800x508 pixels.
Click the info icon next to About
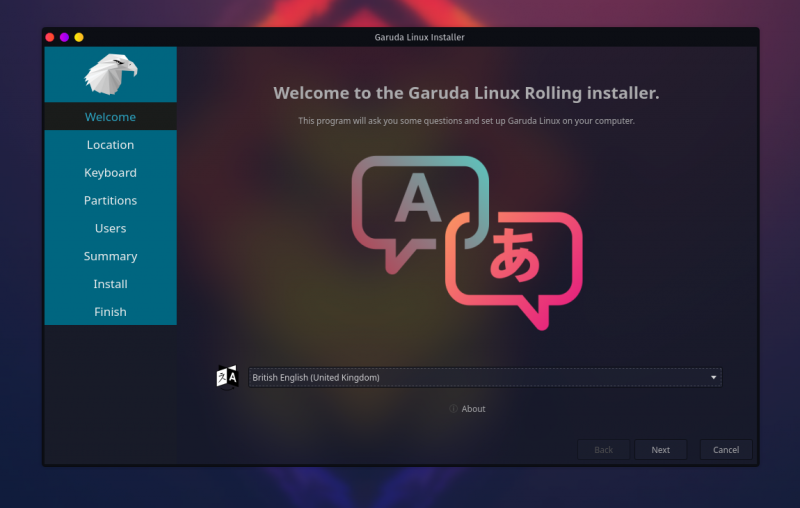point(453,409)
